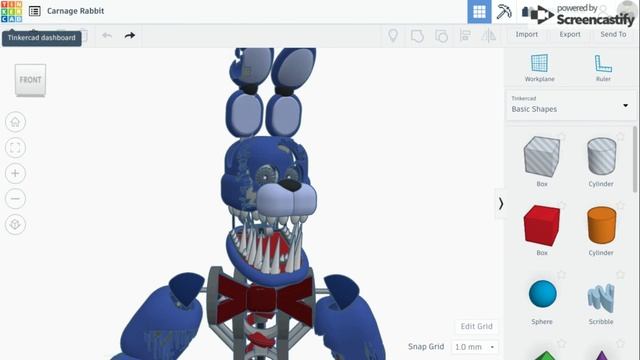Zoom in with the plus button

click(16, 173)
